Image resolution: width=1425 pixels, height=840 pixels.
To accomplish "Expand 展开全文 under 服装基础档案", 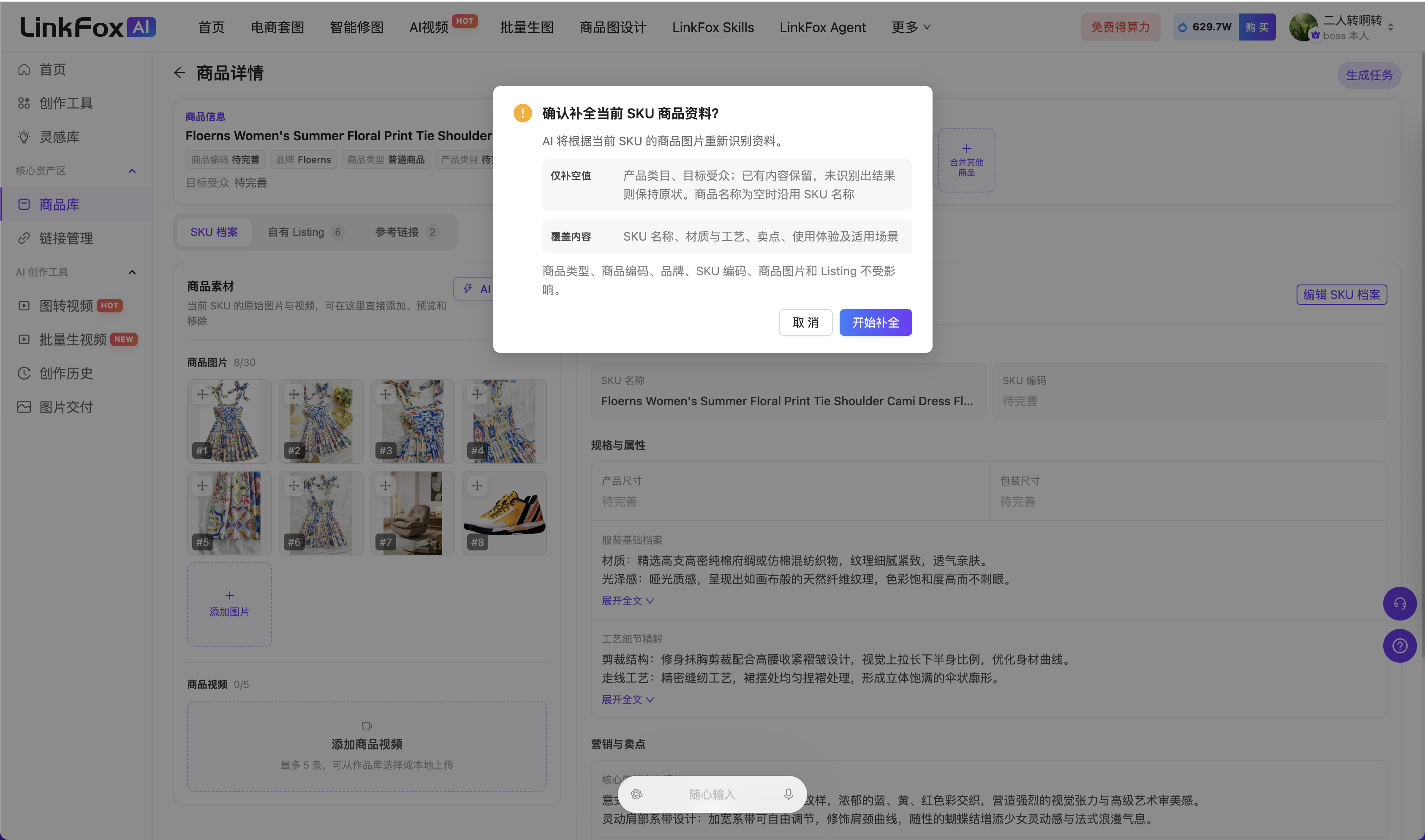I will click(x=627, y=601).
